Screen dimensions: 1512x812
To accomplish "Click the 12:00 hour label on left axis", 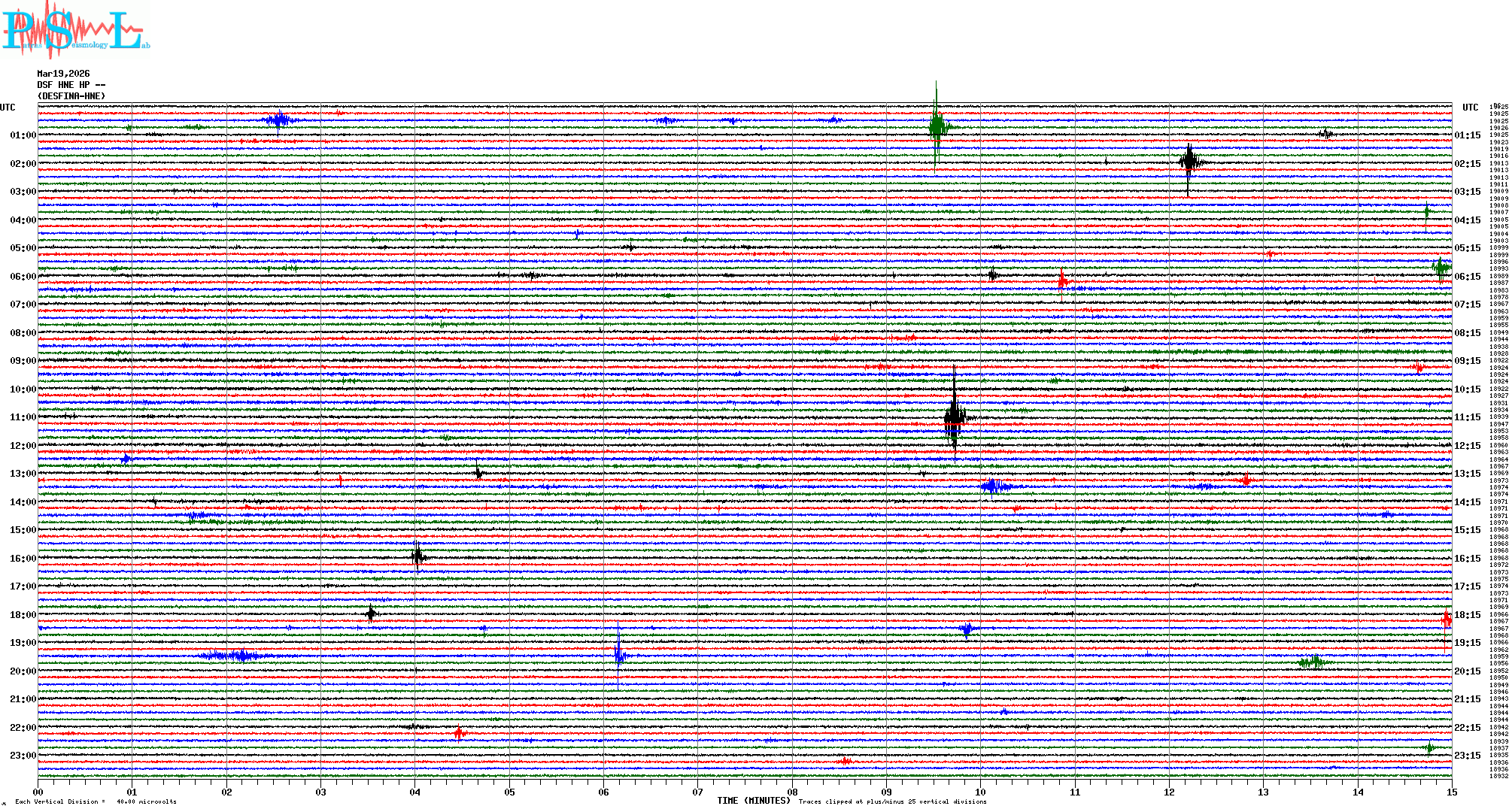I will point(23,446).
